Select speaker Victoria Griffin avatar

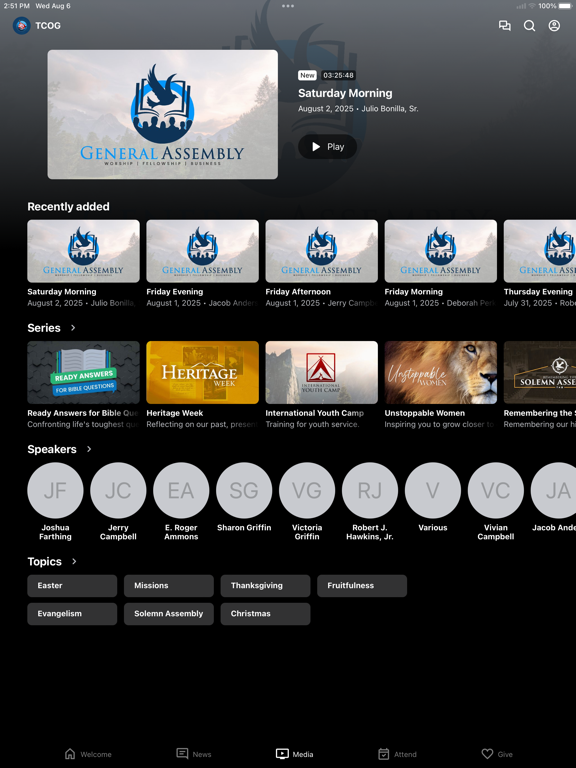point(307,490)
